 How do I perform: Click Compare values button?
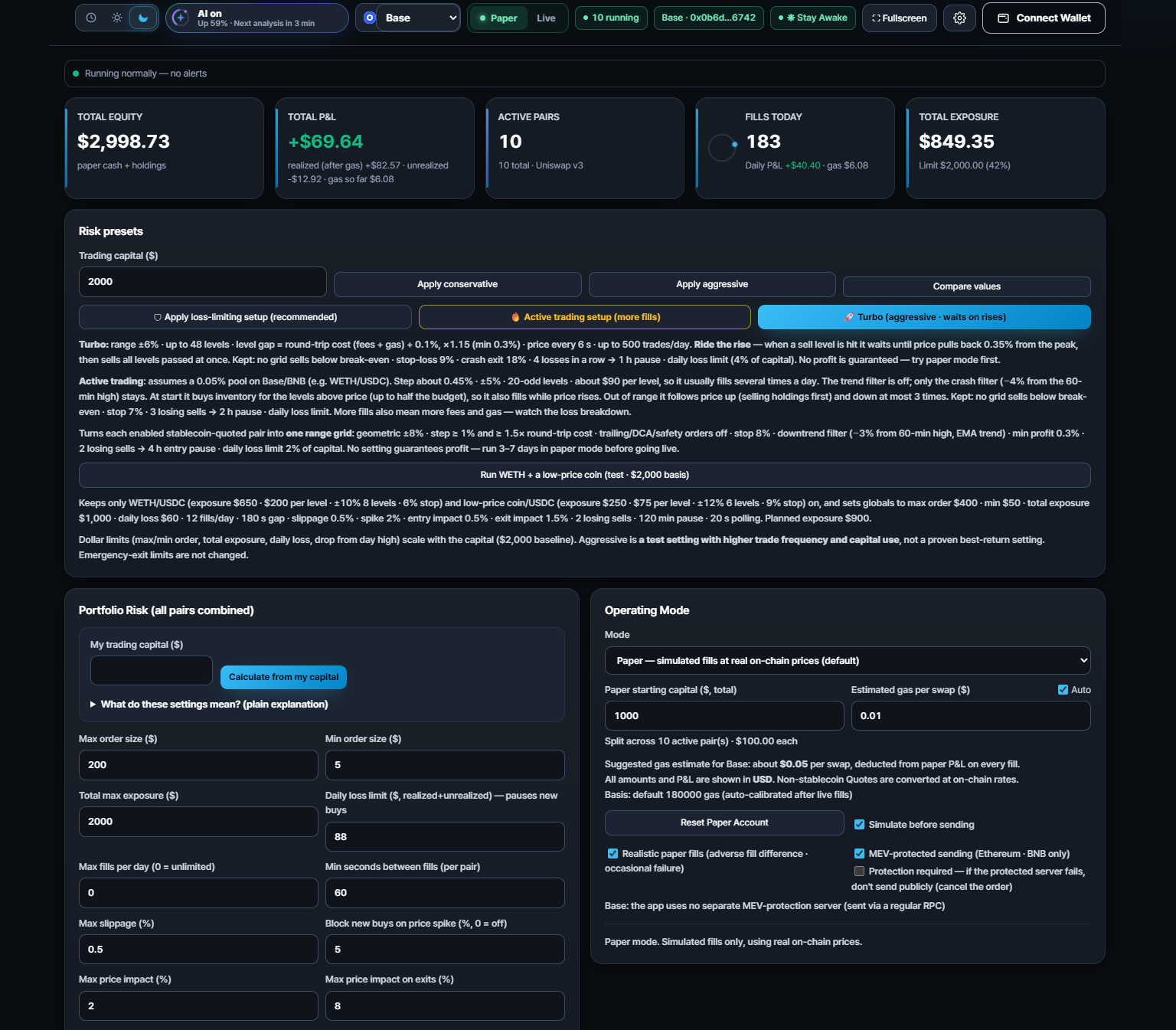967,286
